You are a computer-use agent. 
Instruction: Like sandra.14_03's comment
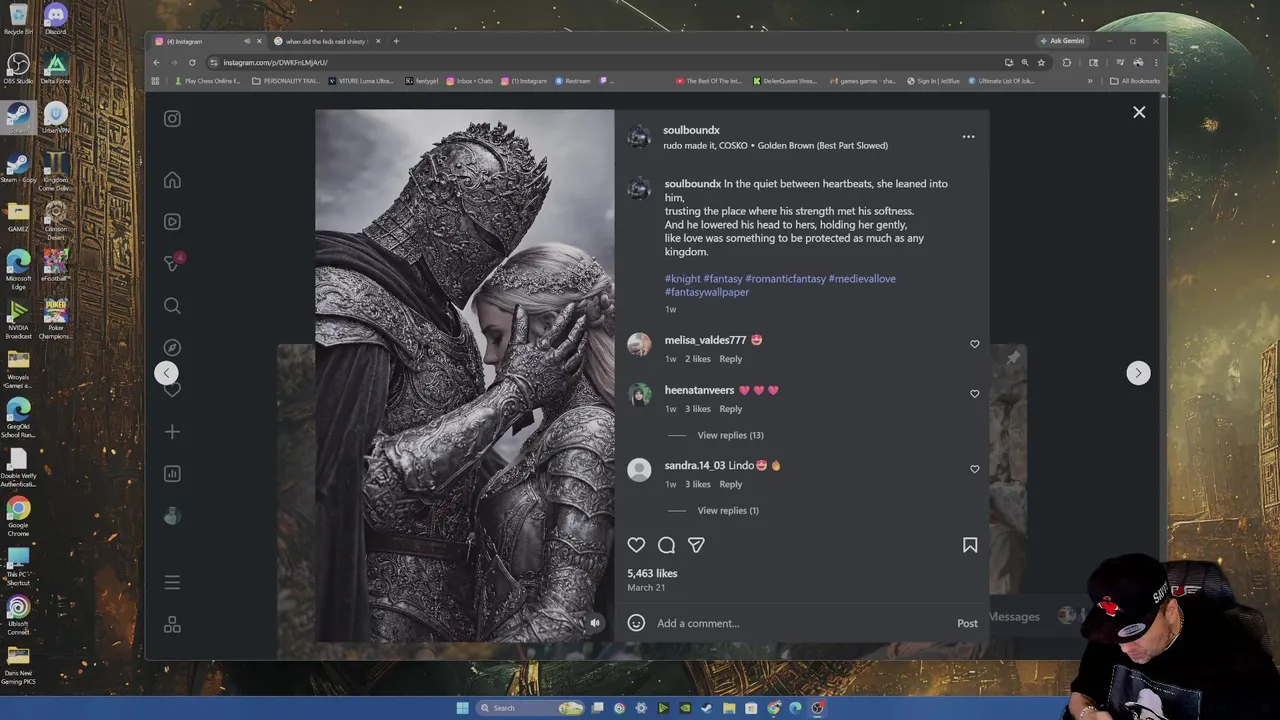pos(975,469)
